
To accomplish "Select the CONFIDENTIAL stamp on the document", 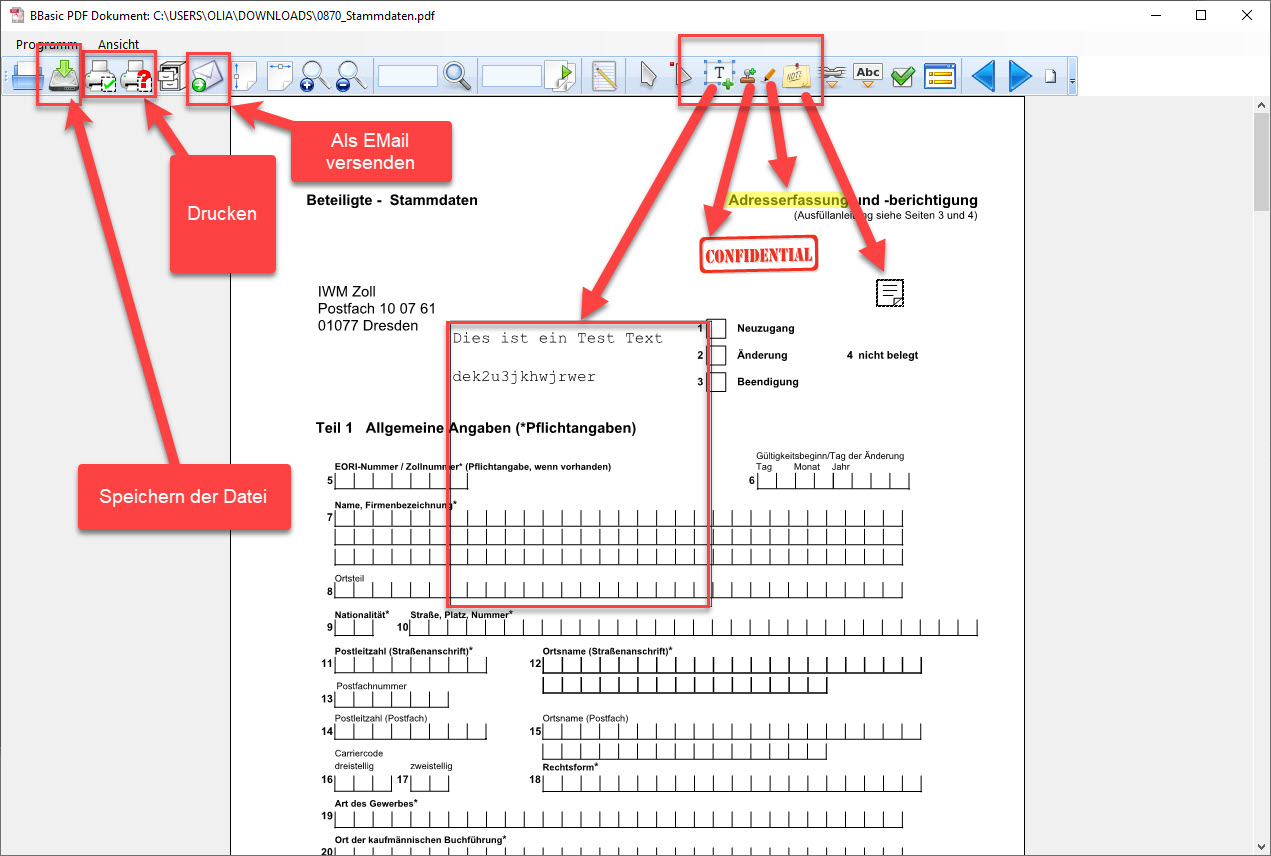I will coord(759,255).
